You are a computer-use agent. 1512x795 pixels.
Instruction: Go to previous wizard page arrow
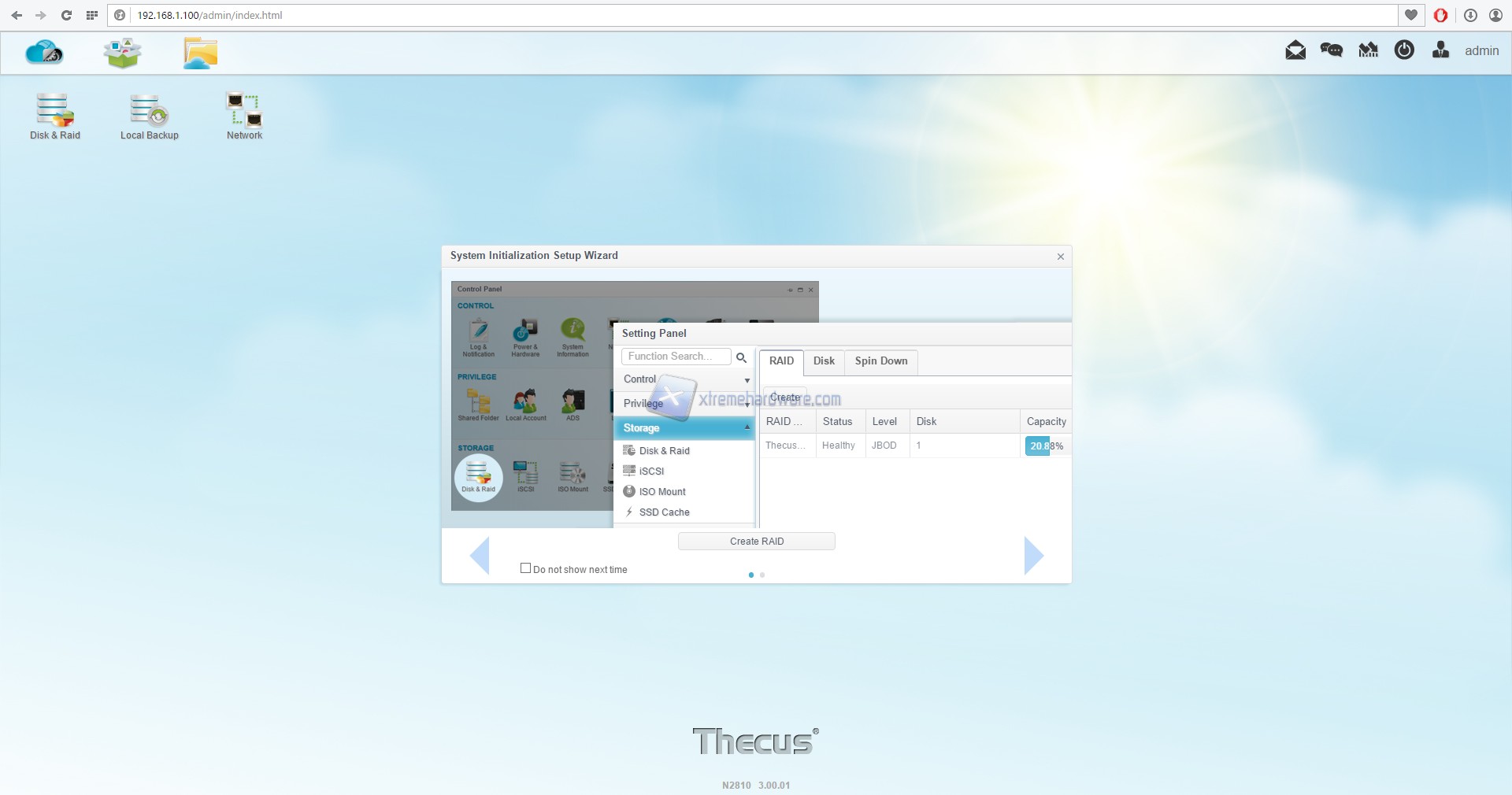480,556
